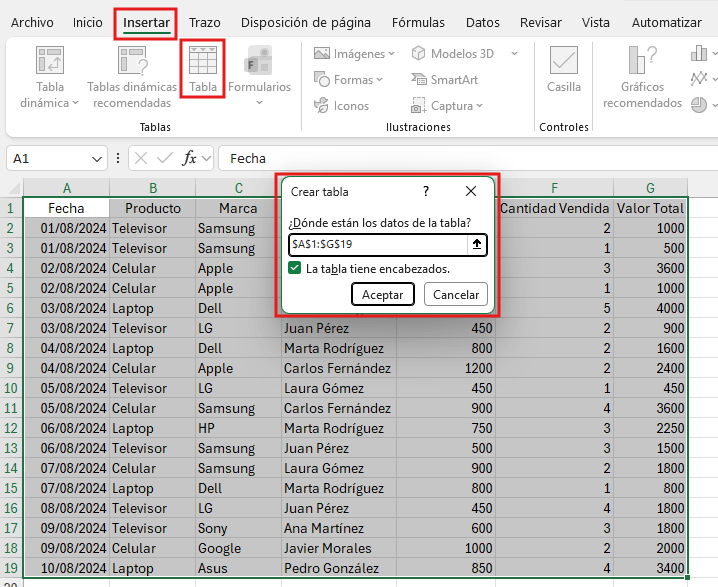Switch to the Fórmulas tab
This screenshot has width=718, height=587.
coord(418,22)
